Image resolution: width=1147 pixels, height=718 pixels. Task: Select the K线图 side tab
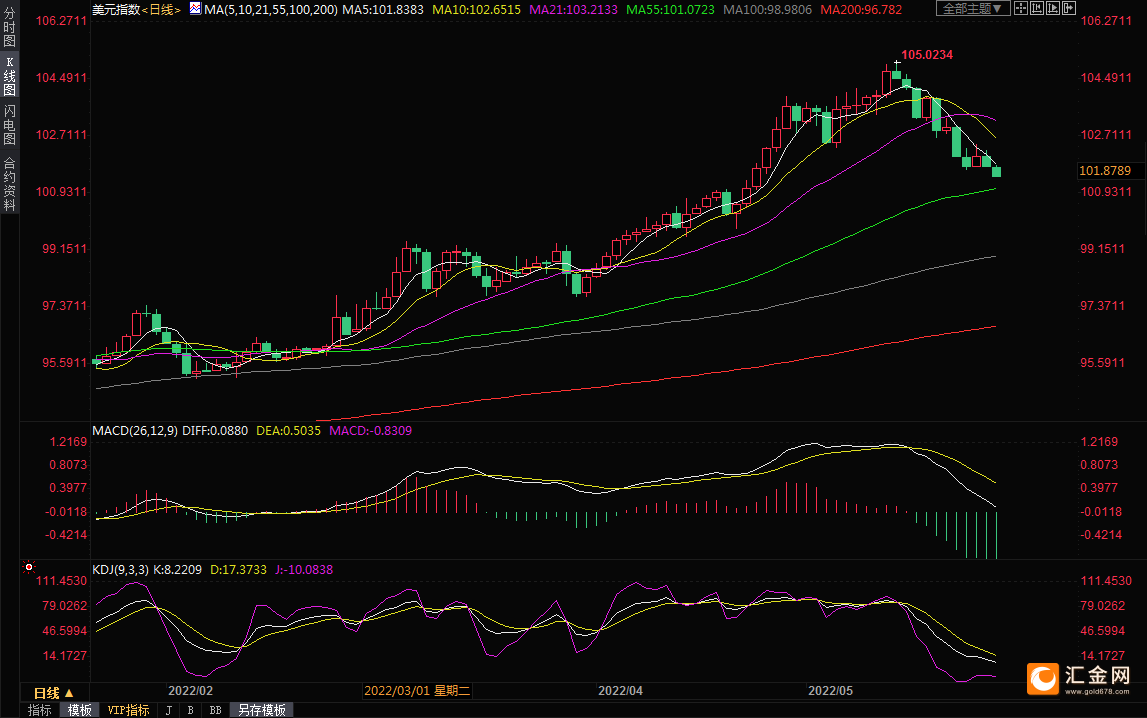click(9, 76)
